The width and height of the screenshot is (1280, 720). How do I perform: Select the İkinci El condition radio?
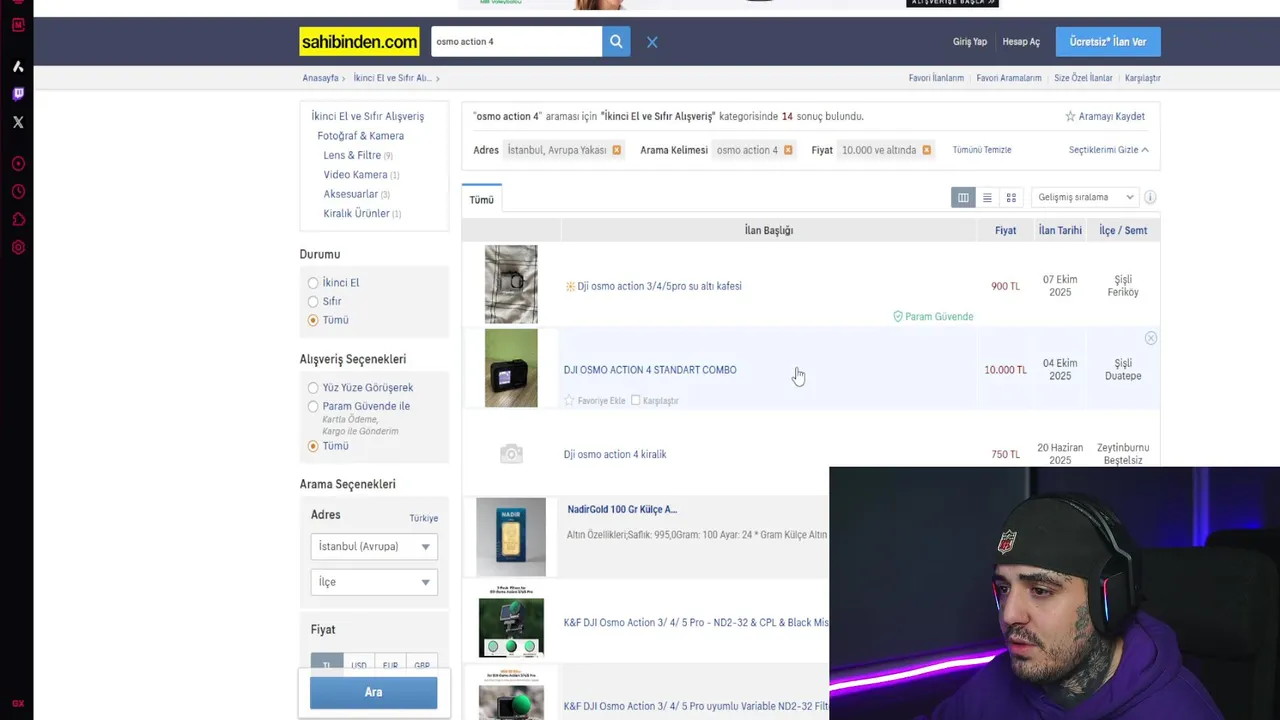313,283
